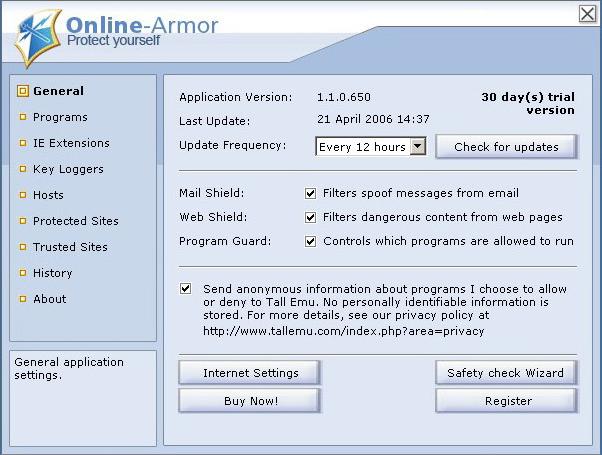Open the About section

50,299
